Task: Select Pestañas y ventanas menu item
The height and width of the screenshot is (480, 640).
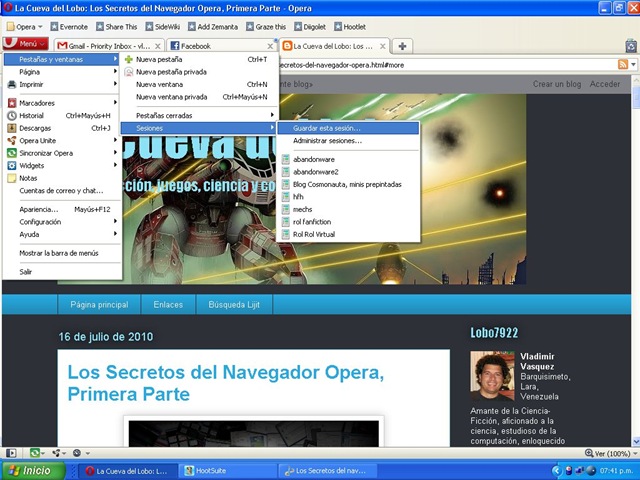Action: (x=61, y=59)
